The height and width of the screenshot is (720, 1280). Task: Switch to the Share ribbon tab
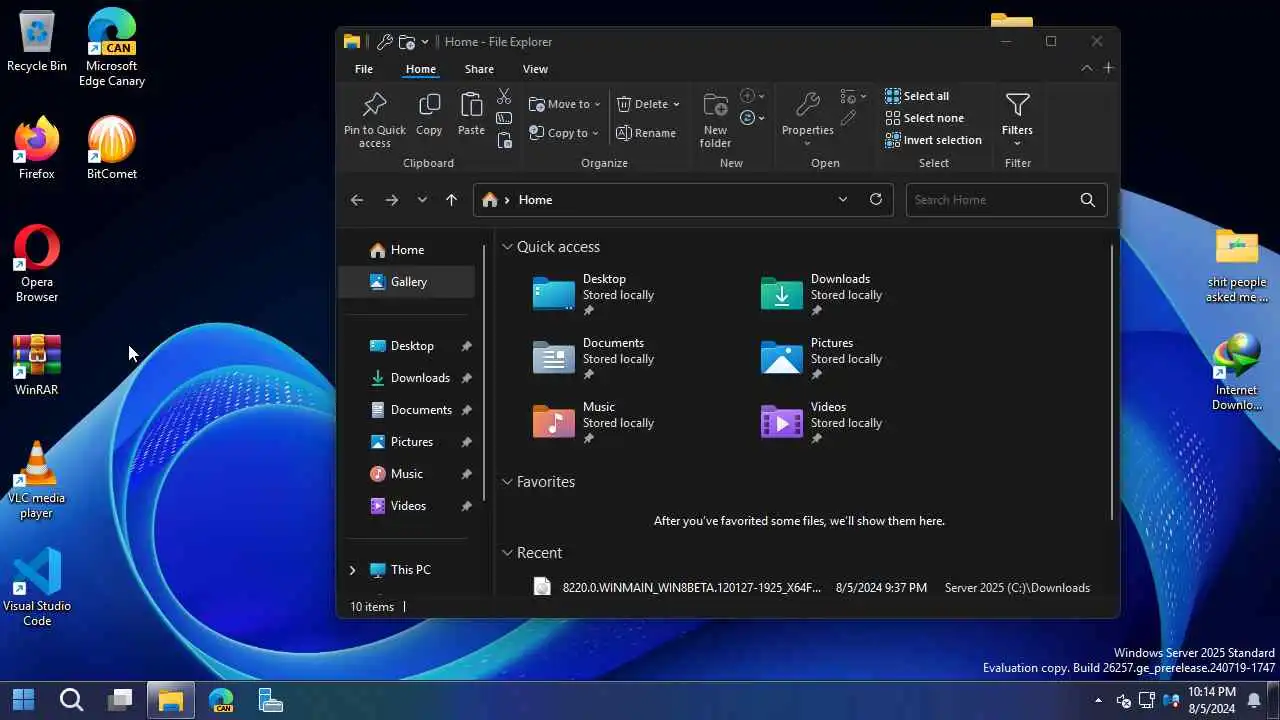click(x=479, y=69)
